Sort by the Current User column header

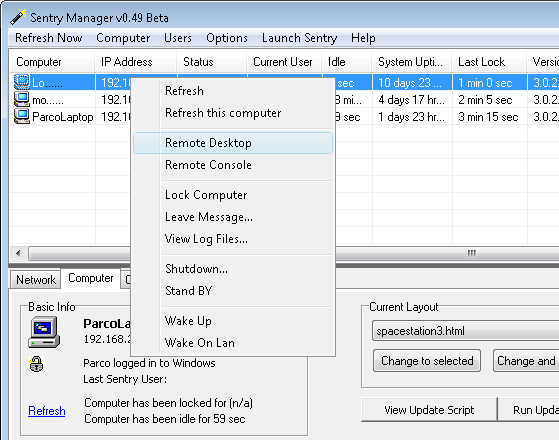pos(284,62)
